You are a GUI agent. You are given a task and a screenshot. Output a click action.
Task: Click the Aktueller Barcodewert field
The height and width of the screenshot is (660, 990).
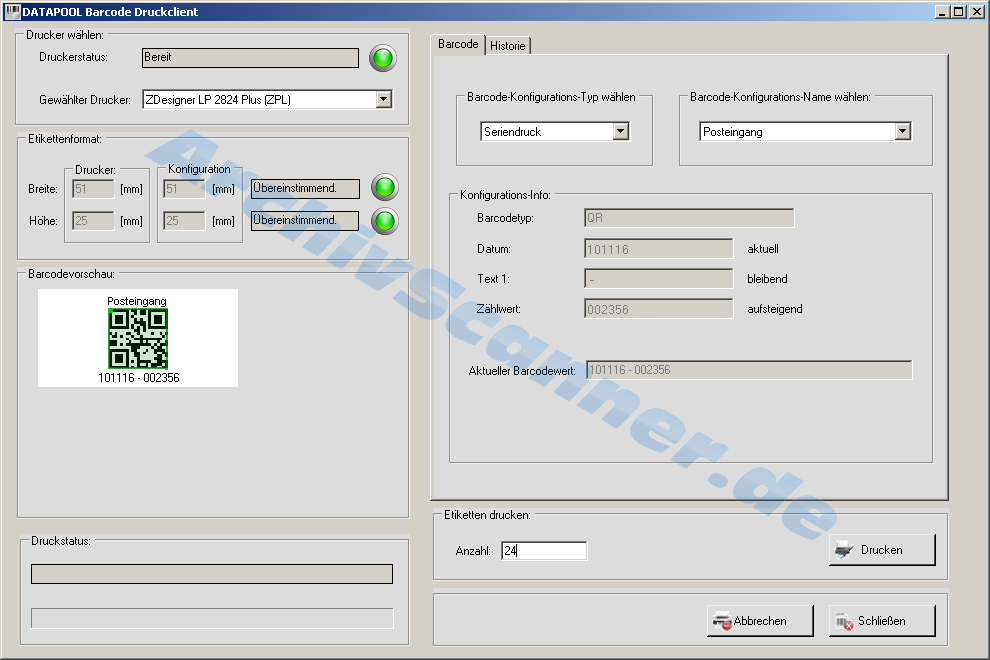coord(749,370)
